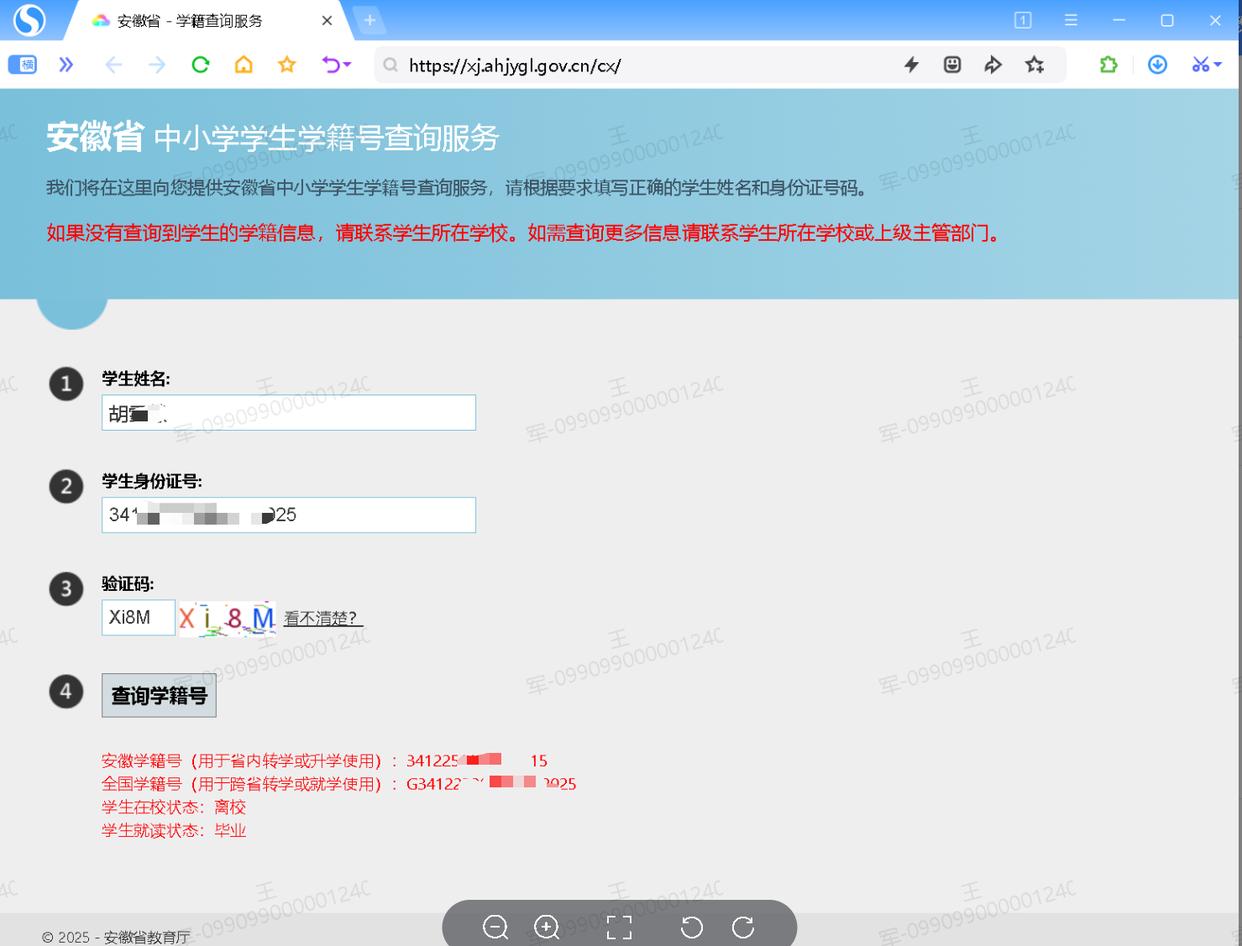This screenshot has height=946, width=1242.
Task: Click the 查询学籍号 button
Action: [x=159, y=695]
